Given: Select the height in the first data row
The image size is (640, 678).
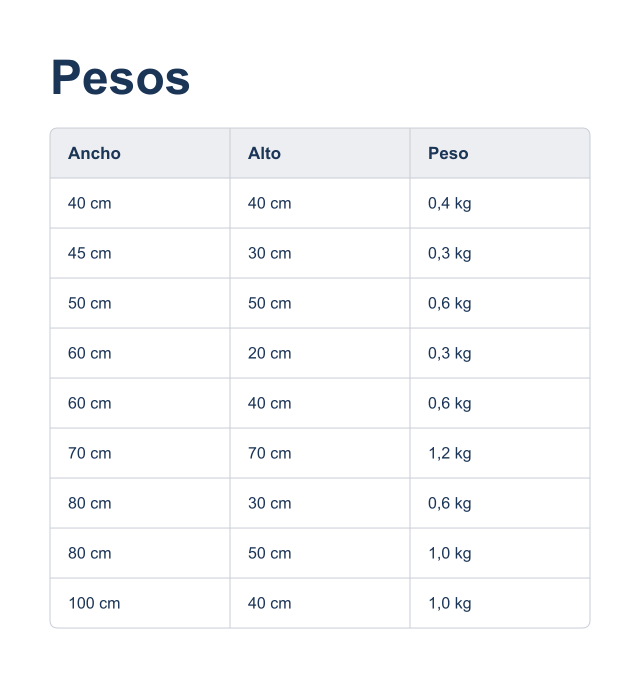Looking at the screenshot, I should tap(320, 203).
